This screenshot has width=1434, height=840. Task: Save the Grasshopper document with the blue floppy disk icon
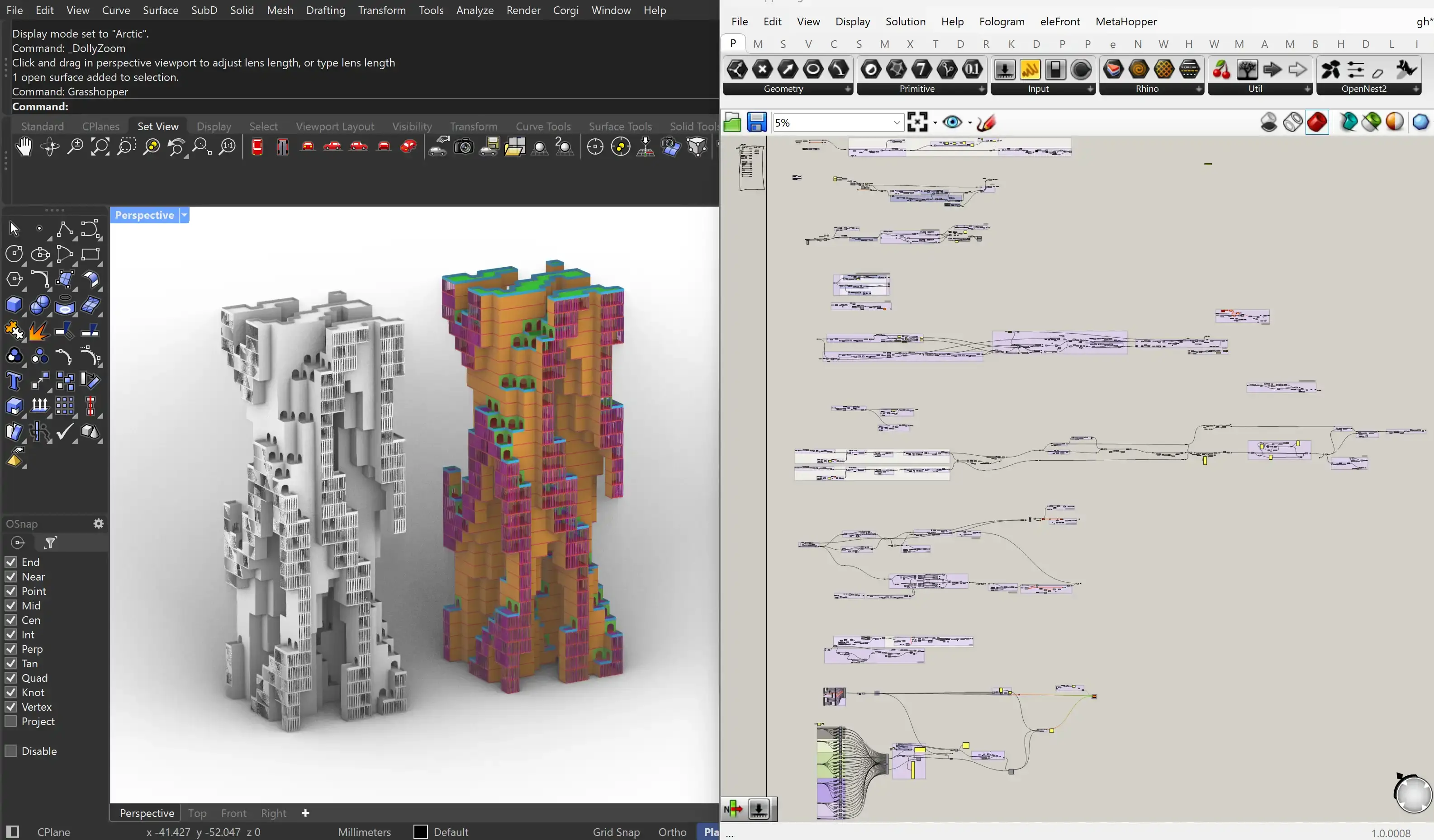757,122
